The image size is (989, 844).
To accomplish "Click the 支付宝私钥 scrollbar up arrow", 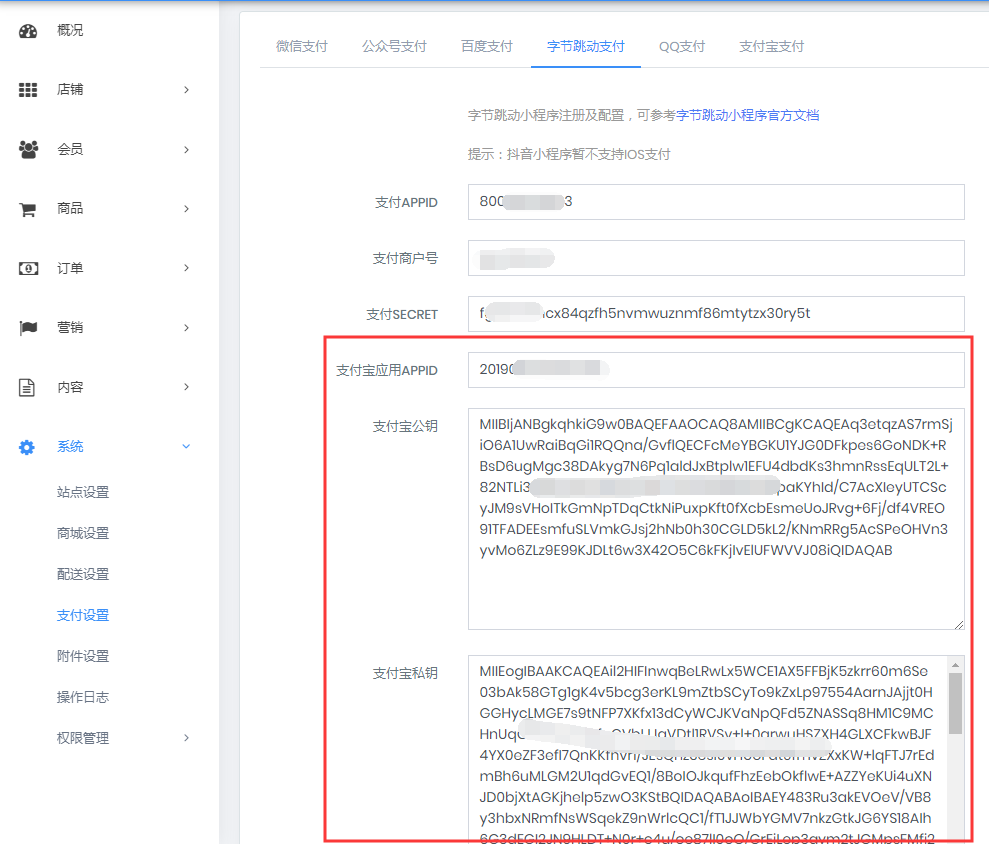I will coord(956,665).
